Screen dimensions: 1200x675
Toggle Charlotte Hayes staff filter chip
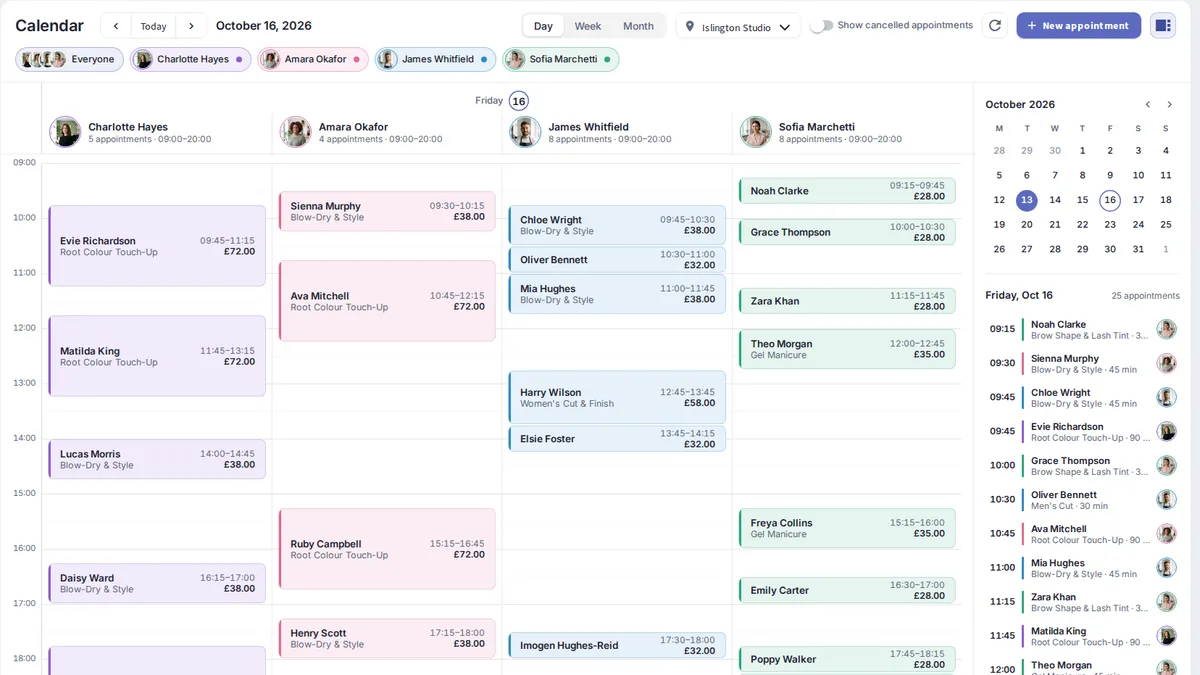190,59
